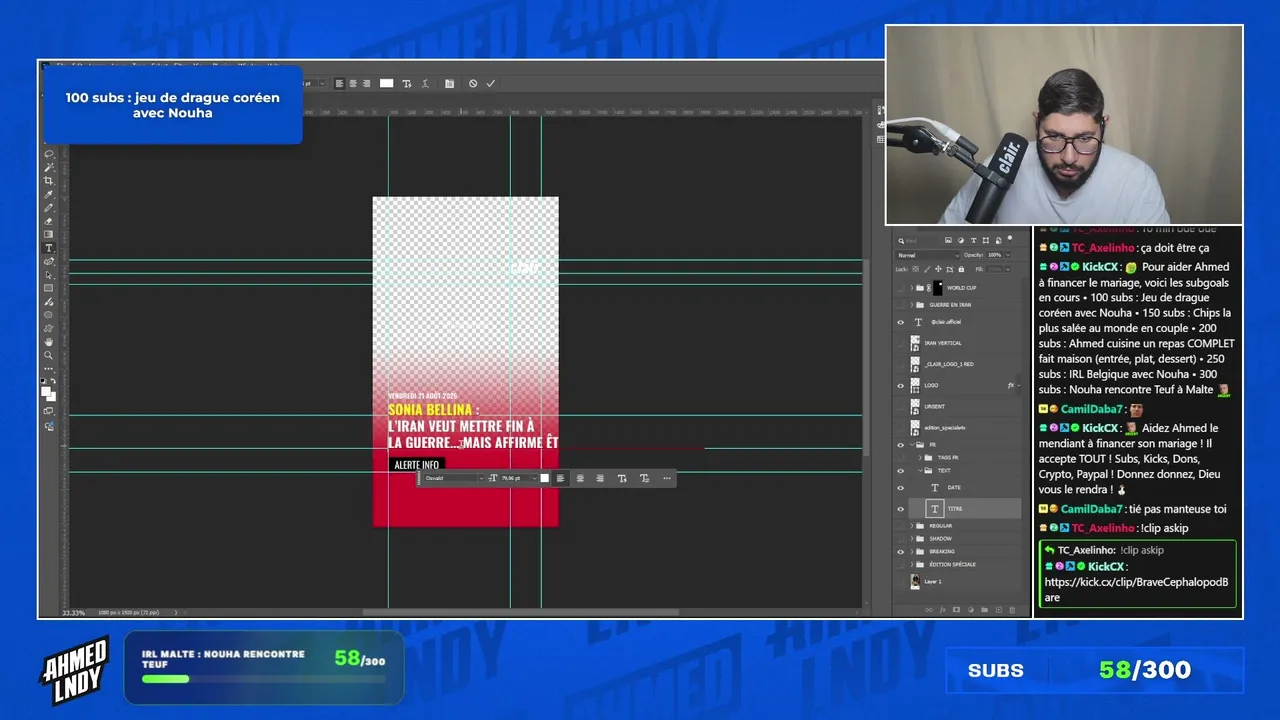The width and height of the screenshot is (1280, 720).
Task: Hide the DATE text layer
Action: click(900, 488)
